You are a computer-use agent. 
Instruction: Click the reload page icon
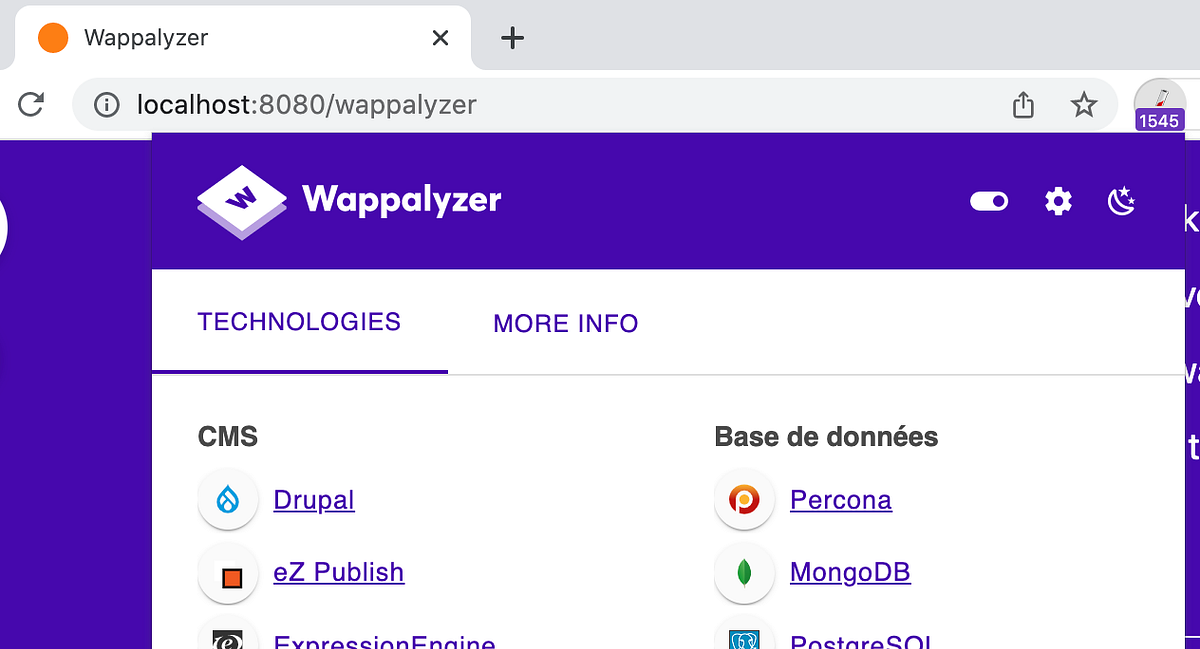click(x=29, y=103)
